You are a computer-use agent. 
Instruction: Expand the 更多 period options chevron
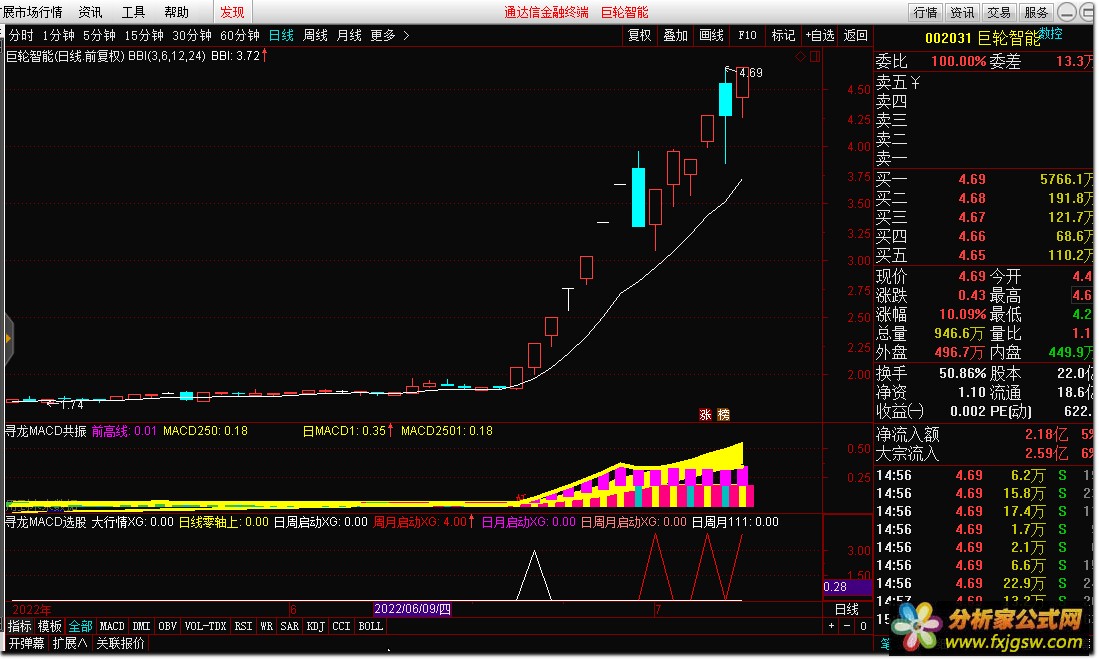click(407, 35)
